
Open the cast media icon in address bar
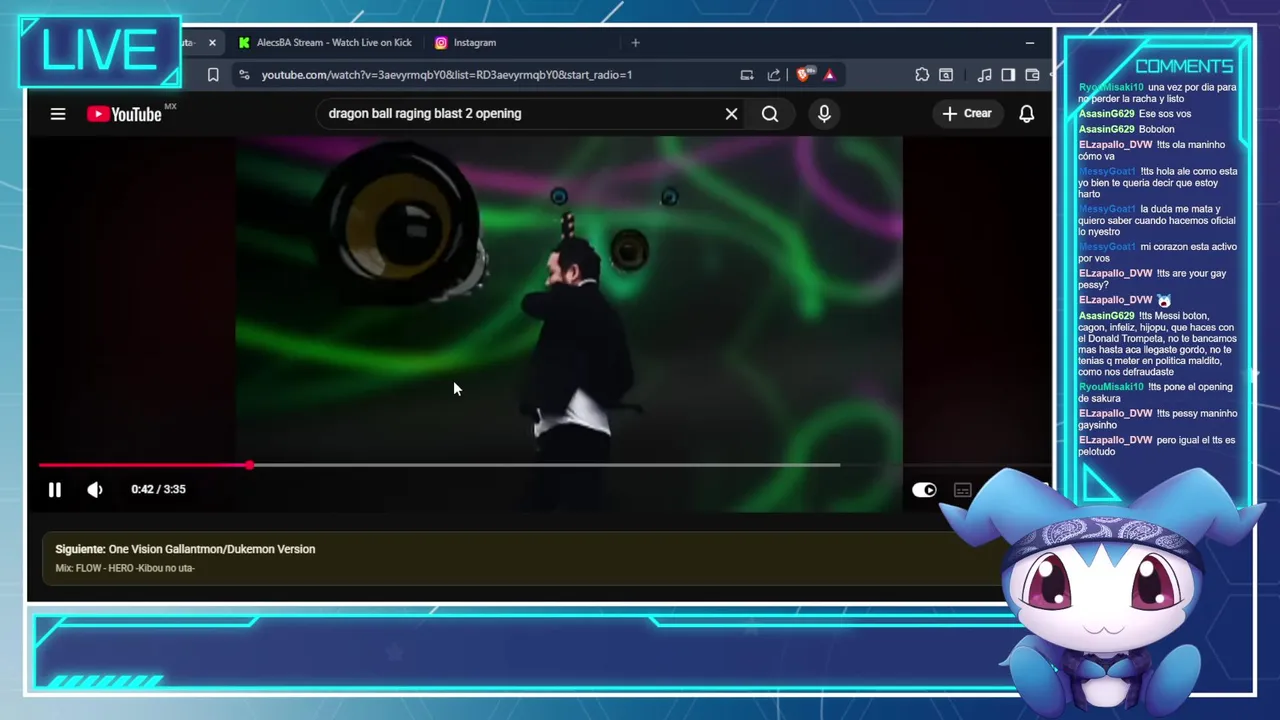click(x=746, y=75)
